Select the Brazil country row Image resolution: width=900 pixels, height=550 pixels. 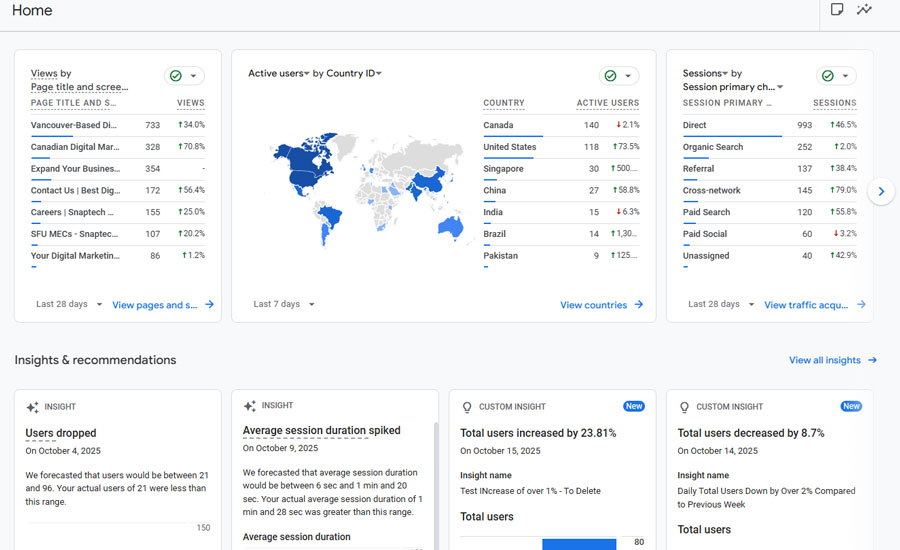(561, 234)
